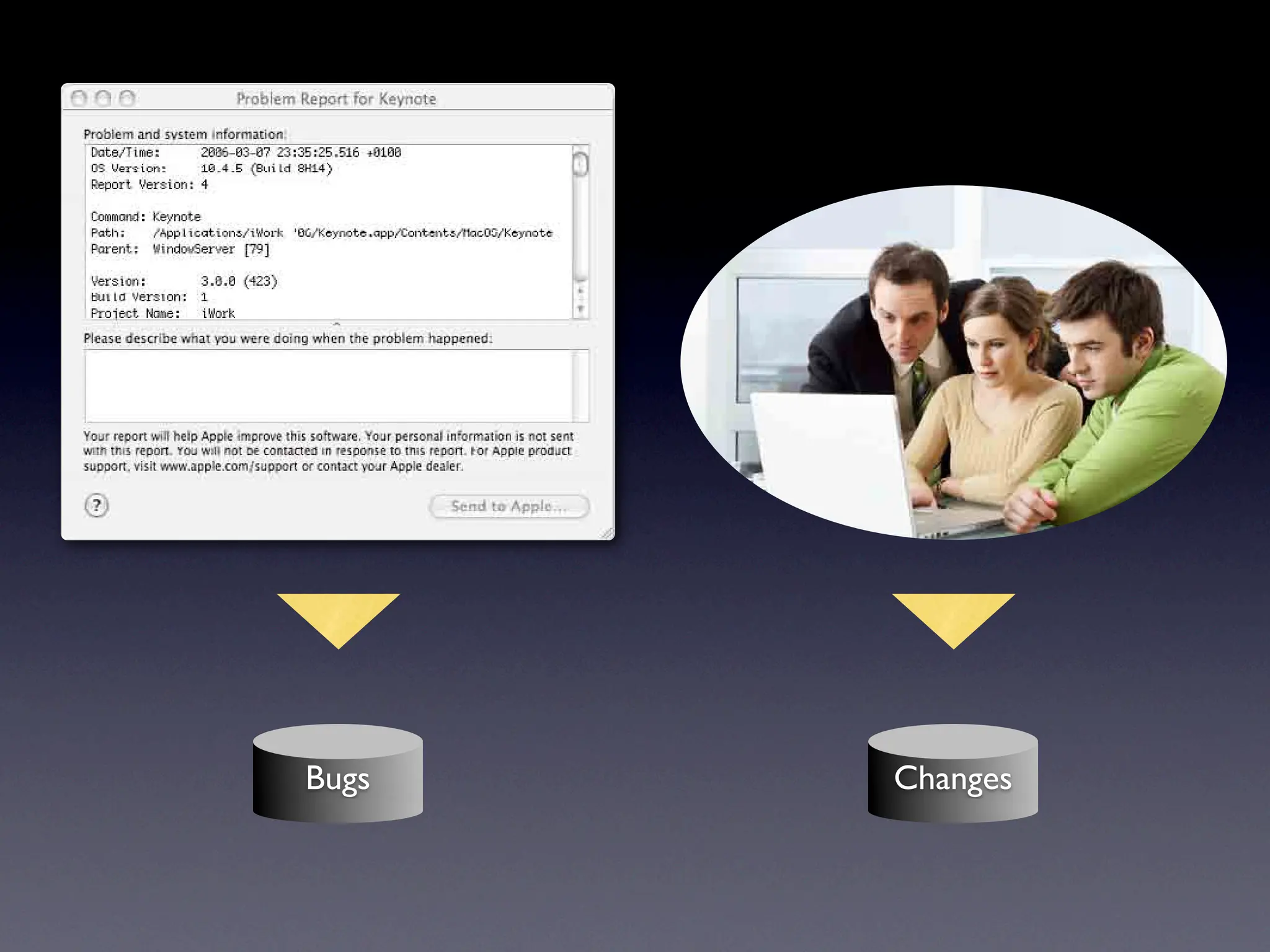This screenshot has height=952, width=1270.
Task: Click the Bugs database cylinder
Action: coord(338,773)
